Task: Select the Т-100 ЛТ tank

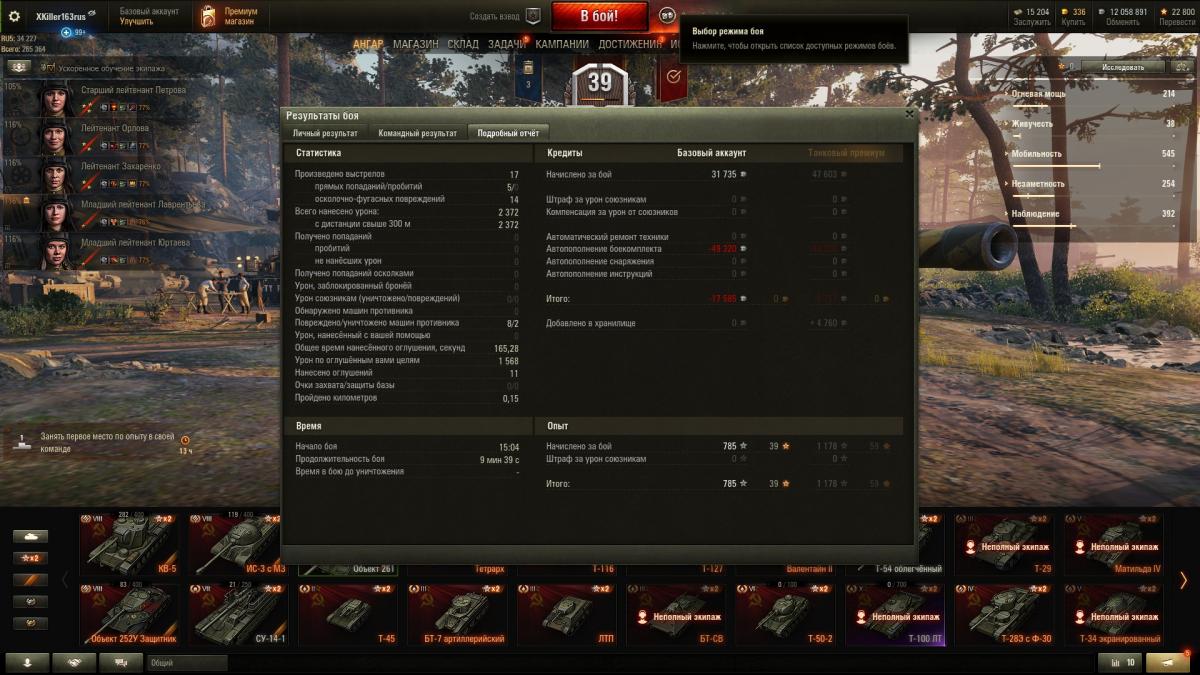Action: 895,613
